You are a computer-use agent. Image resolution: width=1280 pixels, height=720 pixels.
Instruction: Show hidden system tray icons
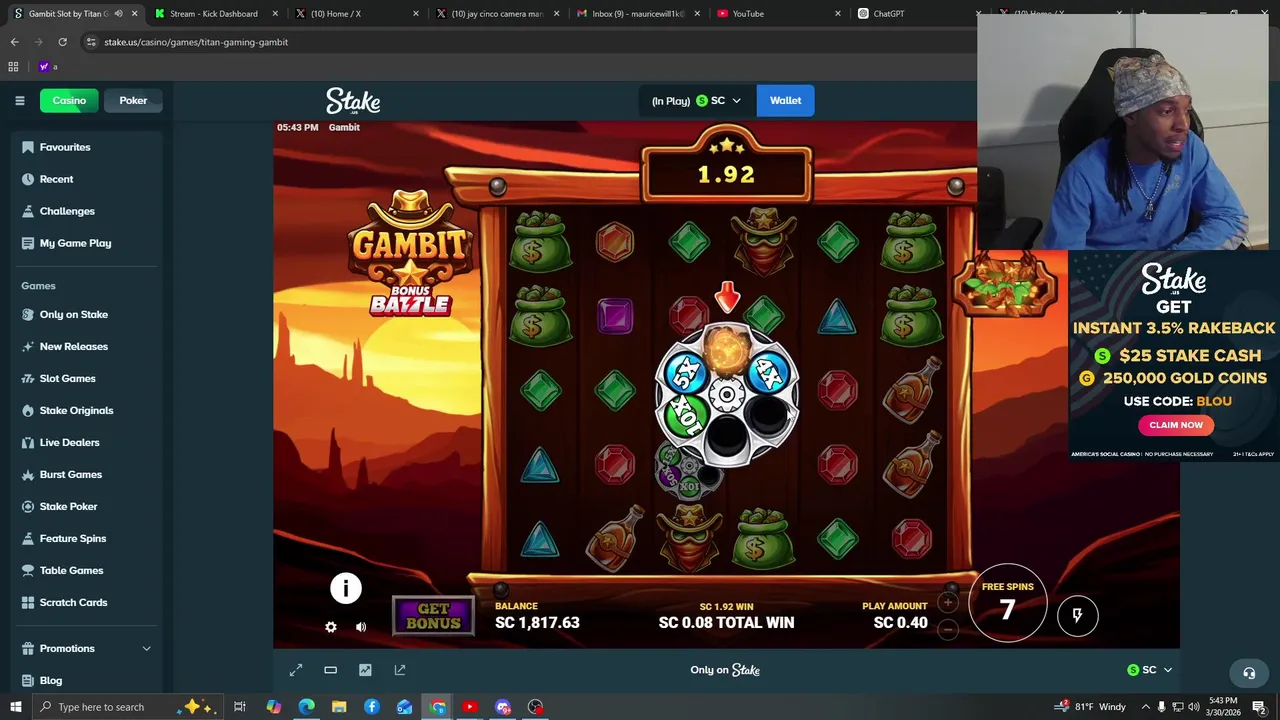click(x=1144, y=707)
